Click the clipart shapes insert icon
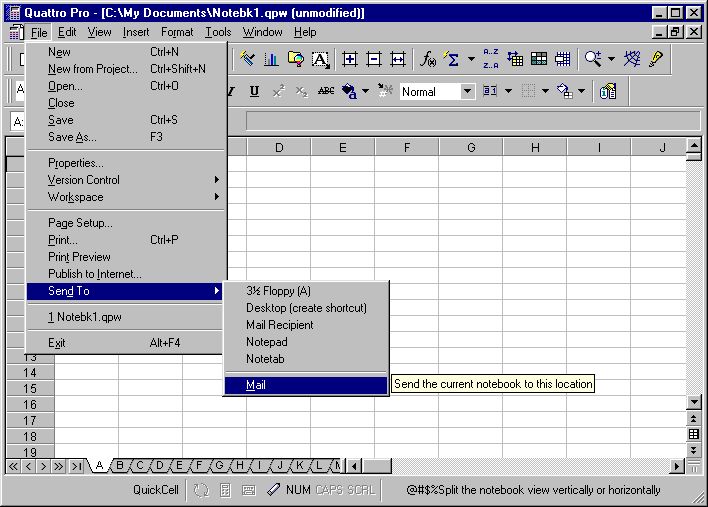708x507 pixels. [x=296, y=59]
